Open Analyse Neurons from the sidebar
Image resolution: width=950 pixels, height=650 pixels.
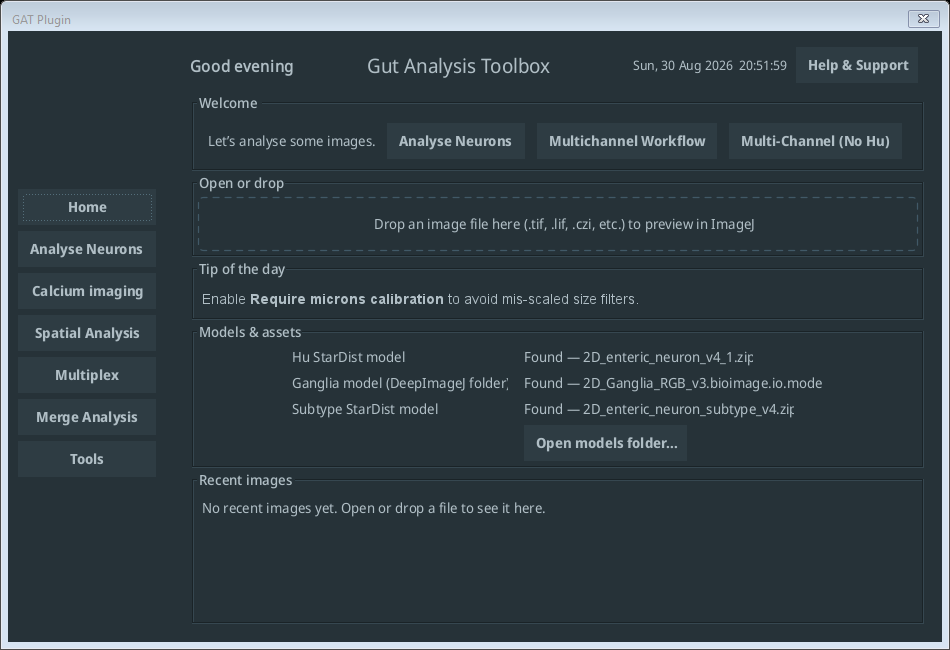(x=87, y=249)
